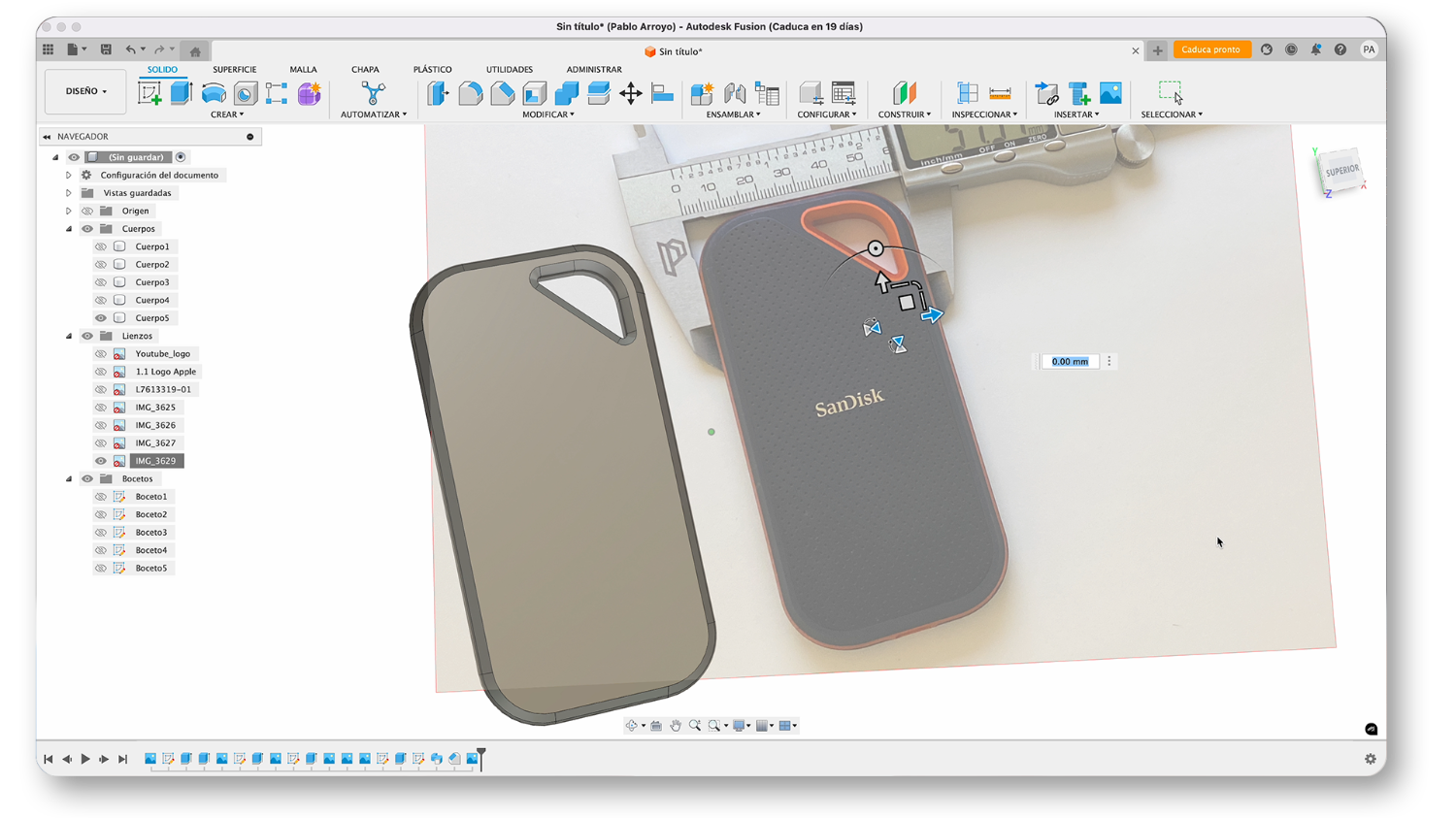Pick the Fillet tool
1456x818 pixels.
471,93
